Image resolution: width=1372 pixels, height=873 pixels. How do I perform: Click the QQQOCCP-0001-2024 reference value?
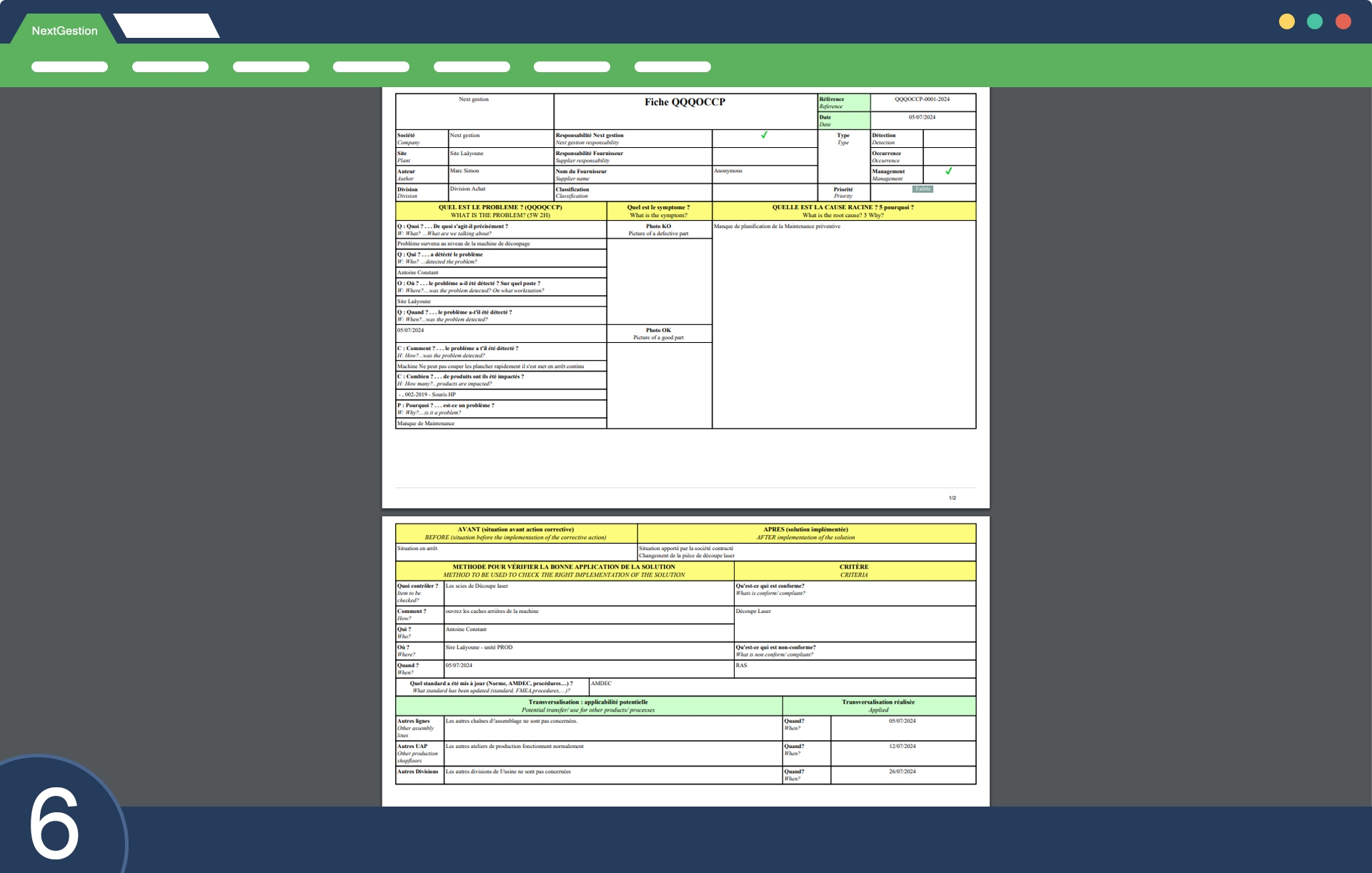click(922, 99)
